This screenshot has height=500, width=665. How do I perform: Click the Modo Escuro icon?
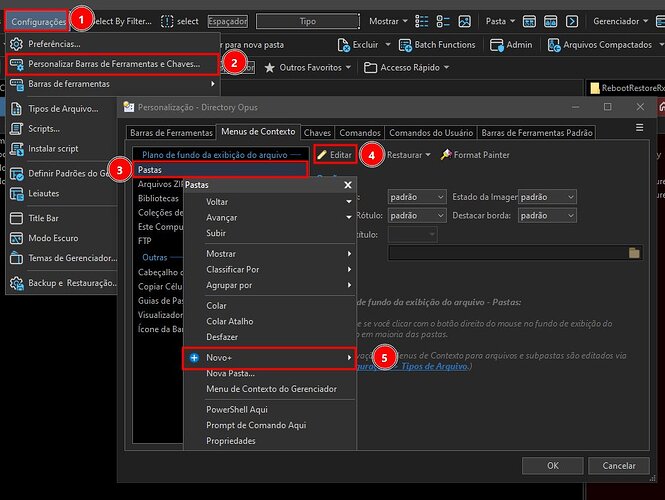(x=17, y=238)
